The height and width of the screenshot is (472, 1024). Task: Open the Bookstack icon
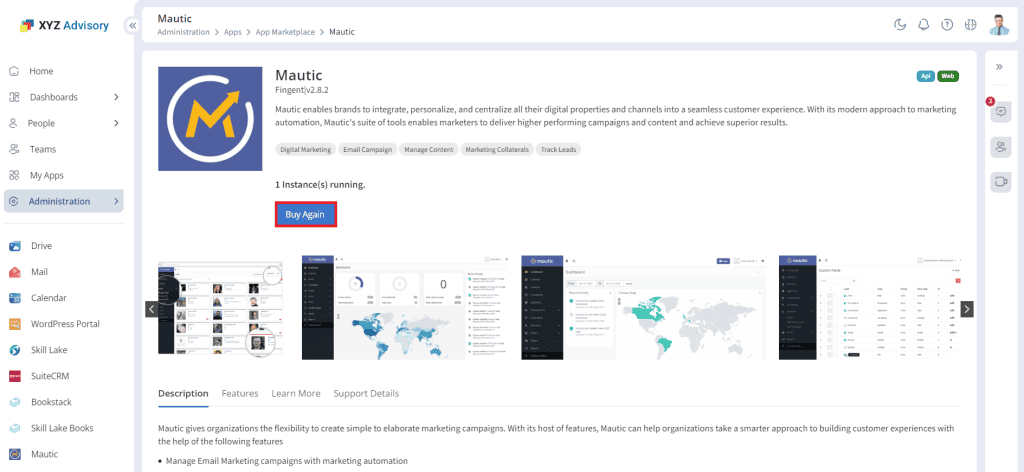tap(16, 403)
